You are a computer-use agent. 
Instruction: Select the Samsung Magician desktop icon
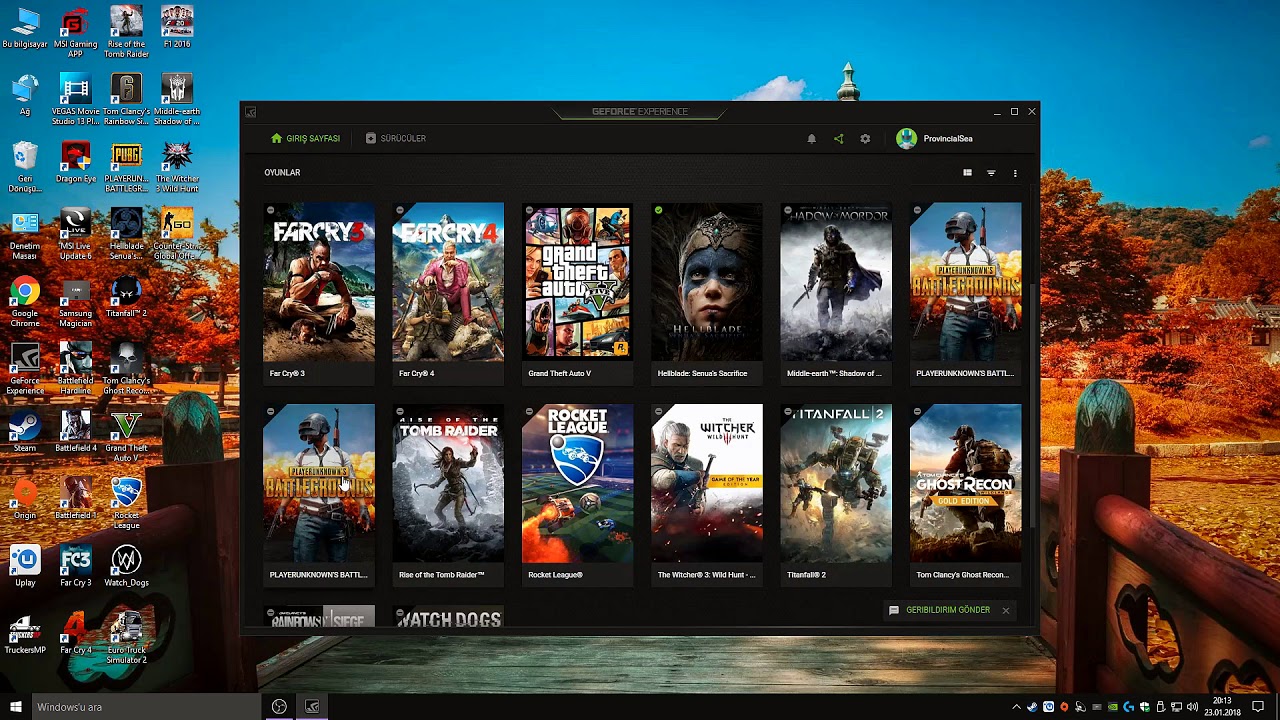point(75,302)
